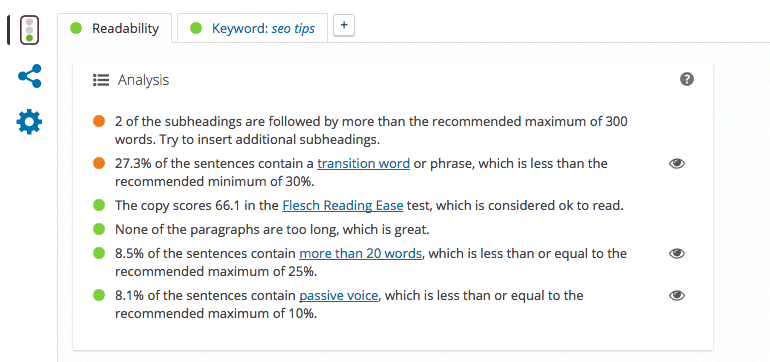Click green dot beside Flesch Reading Ease result
The height and width of the screenshot is (362, 770).
pos(99,205)
